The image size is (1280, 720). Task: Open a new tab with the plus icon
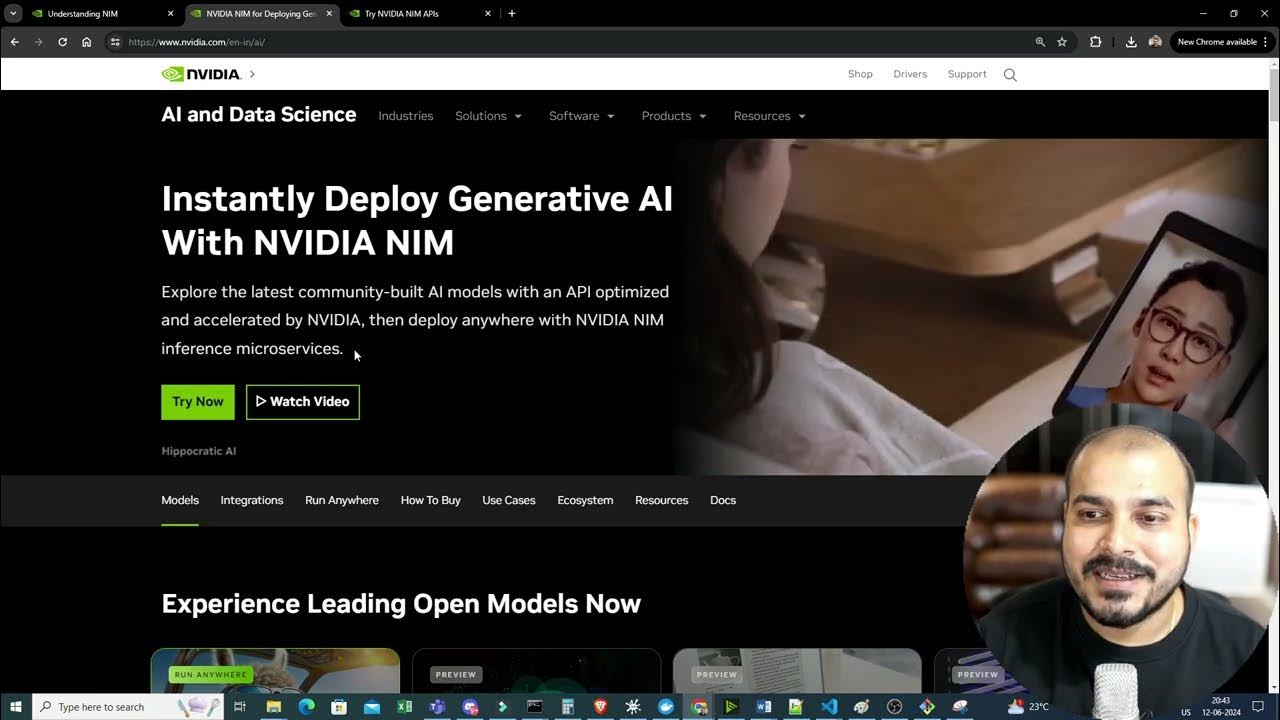[512, 14]
